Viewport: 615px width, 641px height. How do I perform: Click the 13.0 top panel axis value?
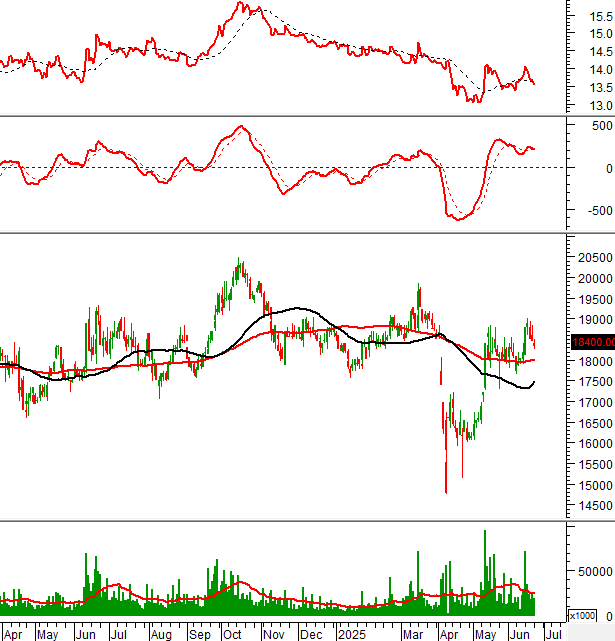point(601,105)
